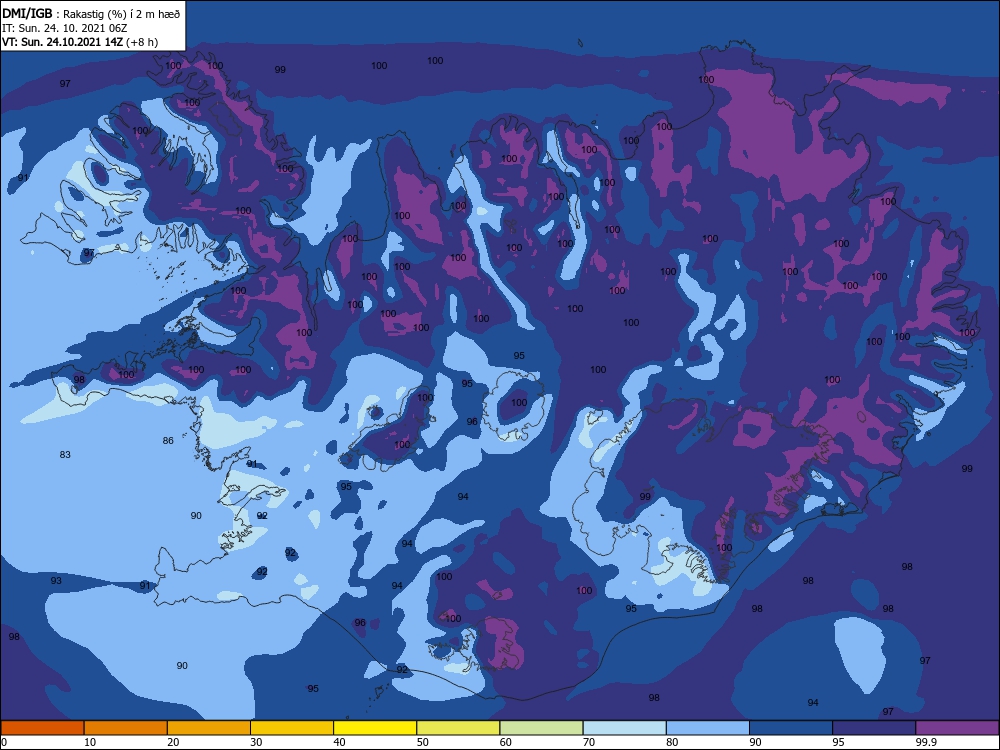The height and width of the screenshot is (750, 1000).
Task: Click the bright yellow 40–50 legend swatch
Action: (x=375, y=728)
